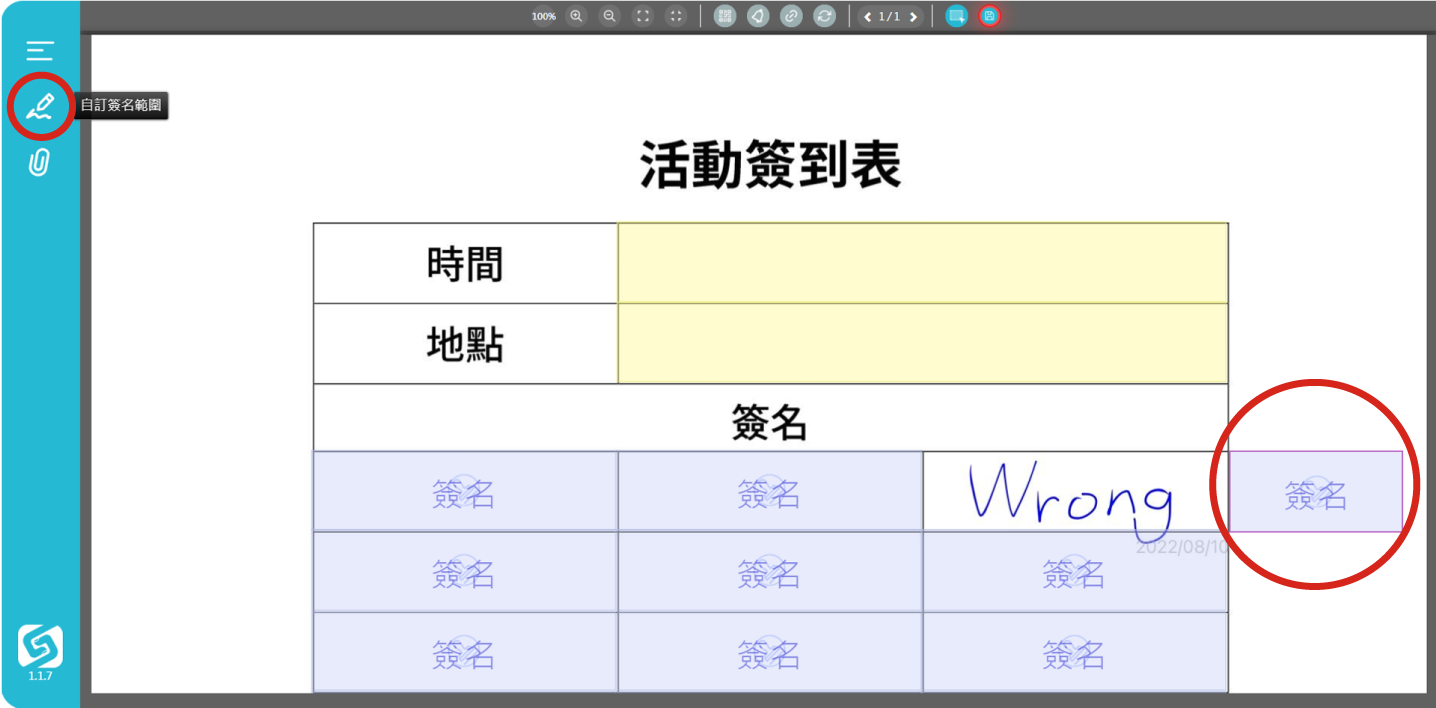
Task: Save the document with the disk icon
Action: (989, 16)
